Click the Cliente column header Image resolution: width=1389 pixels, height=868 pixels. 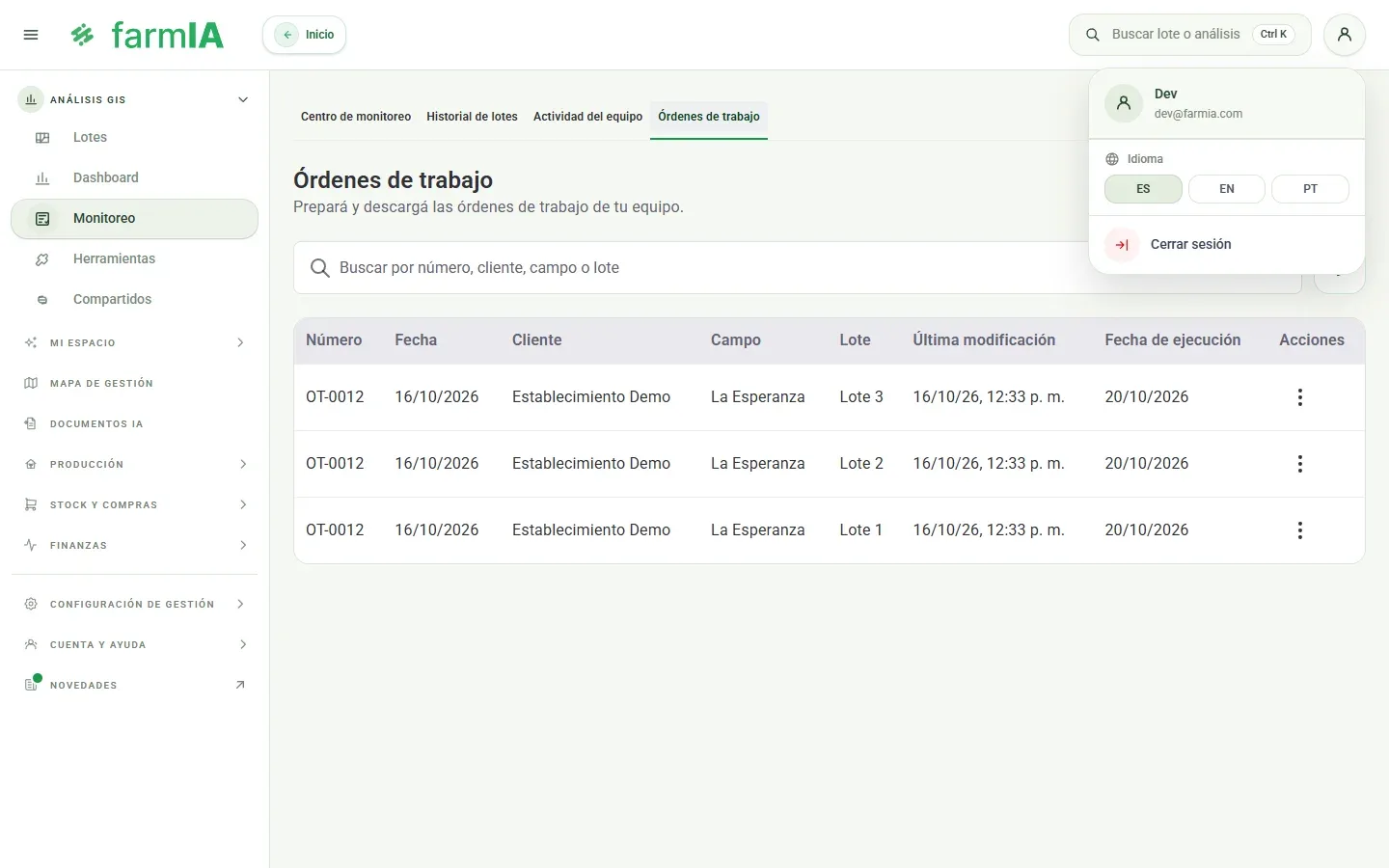point(537,340)
